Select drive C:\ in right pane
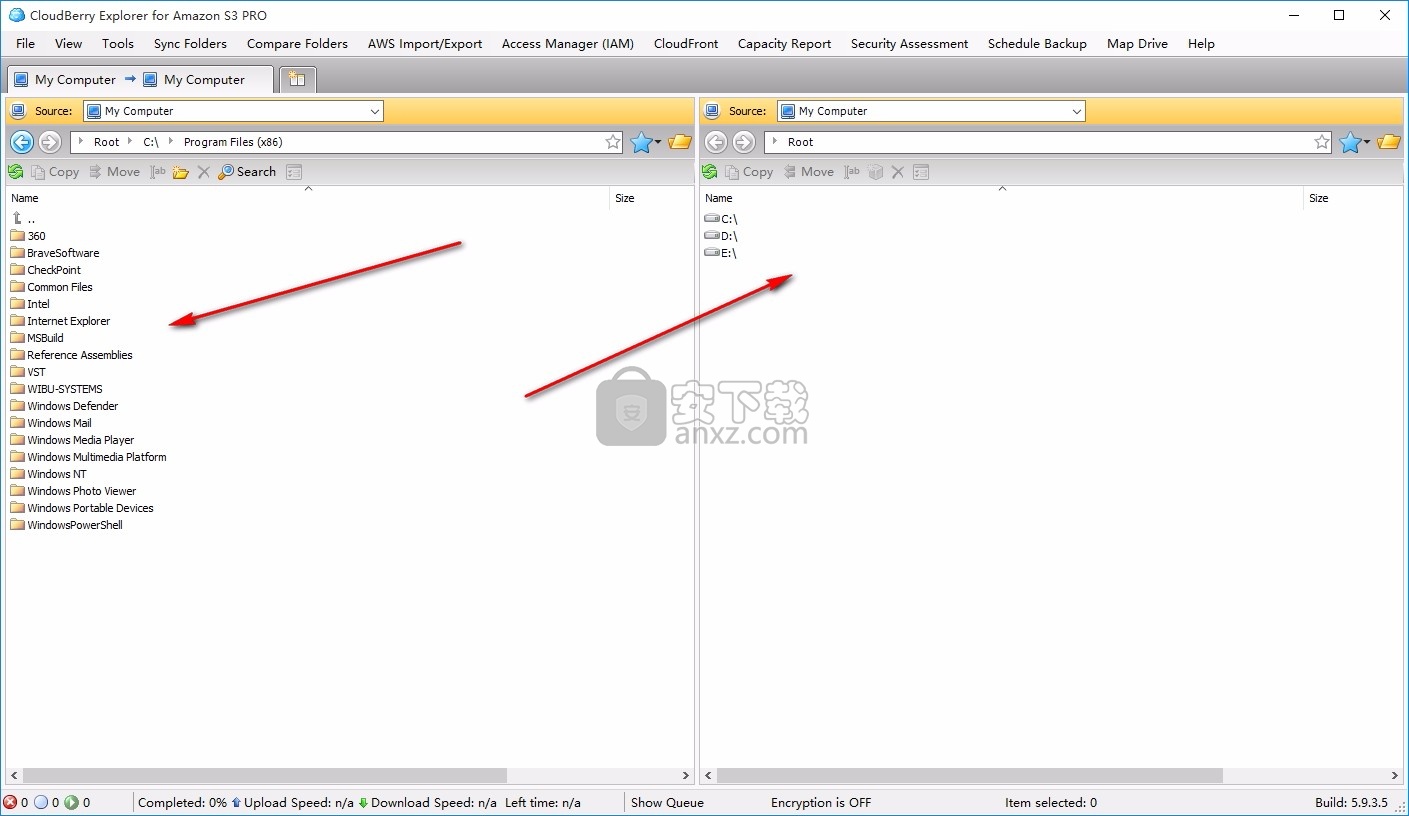1409x816 pixels. pyautogui.click(x=721, y=219)
